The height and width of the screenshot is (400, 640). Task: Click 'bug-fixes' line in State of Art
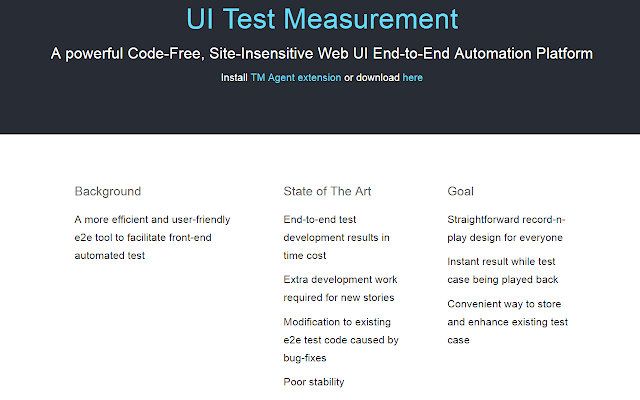pyautogui.click(x=305, y=358)
